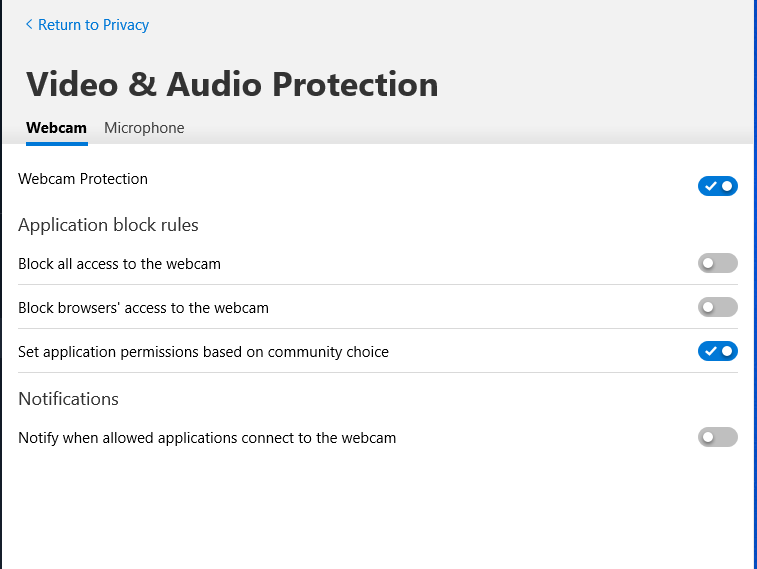Select the Webcam tab
757x569 pixels.
(56, 128)
